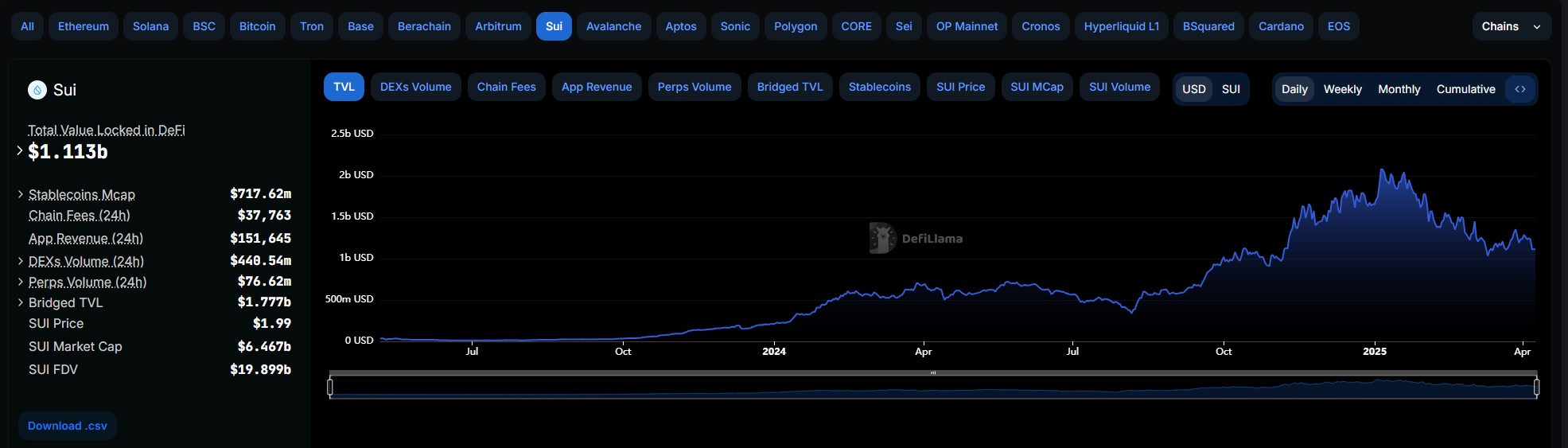Select the Ethereum chain tab
Screen dimensions: 1568x448
click(x=84, y=26)
